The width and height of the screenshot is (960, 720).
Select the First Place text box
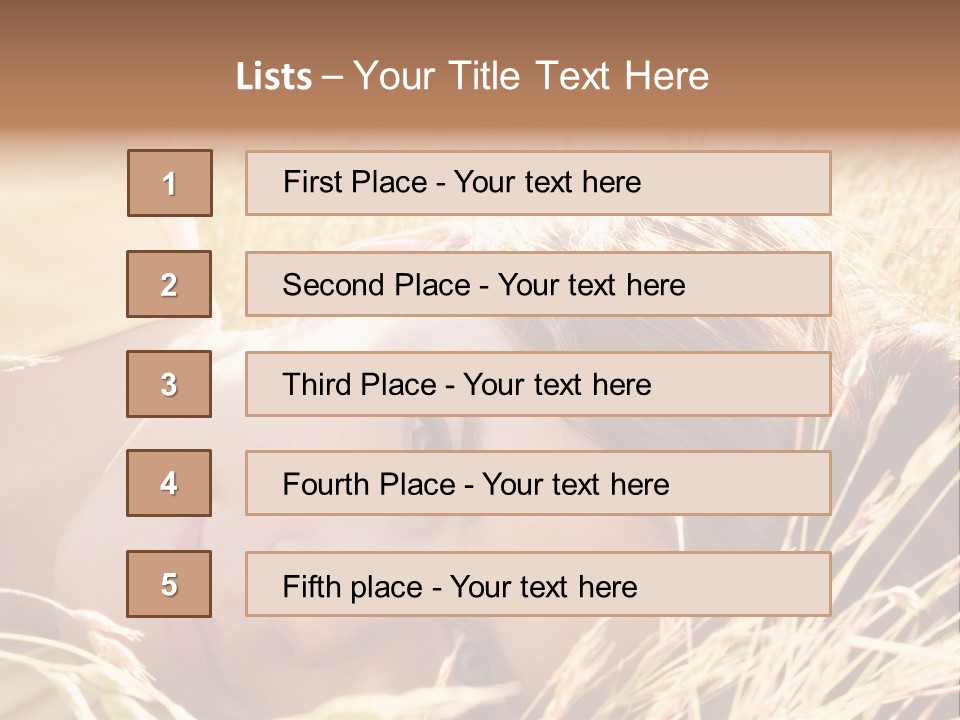point(538,183)
